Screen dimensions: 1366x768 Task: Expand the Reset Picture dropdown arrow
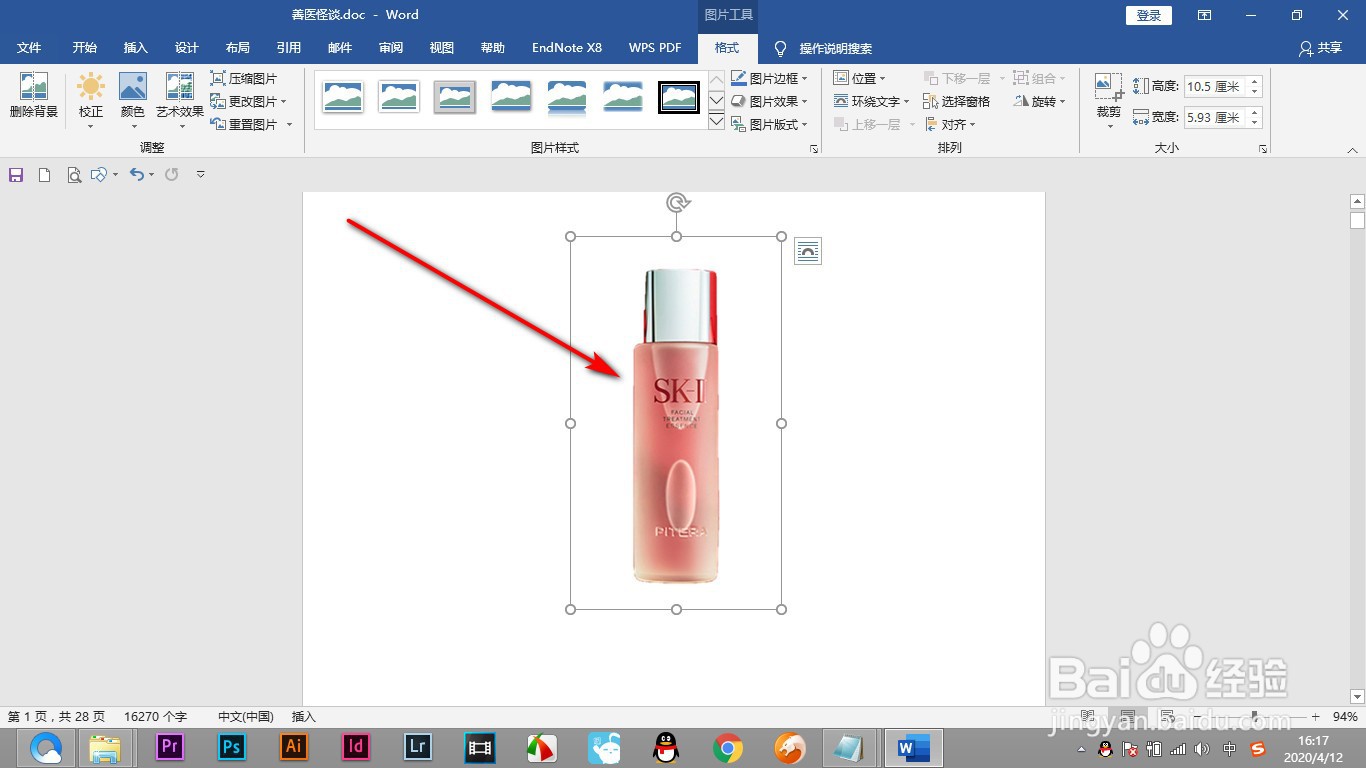(x=289, y=124)
